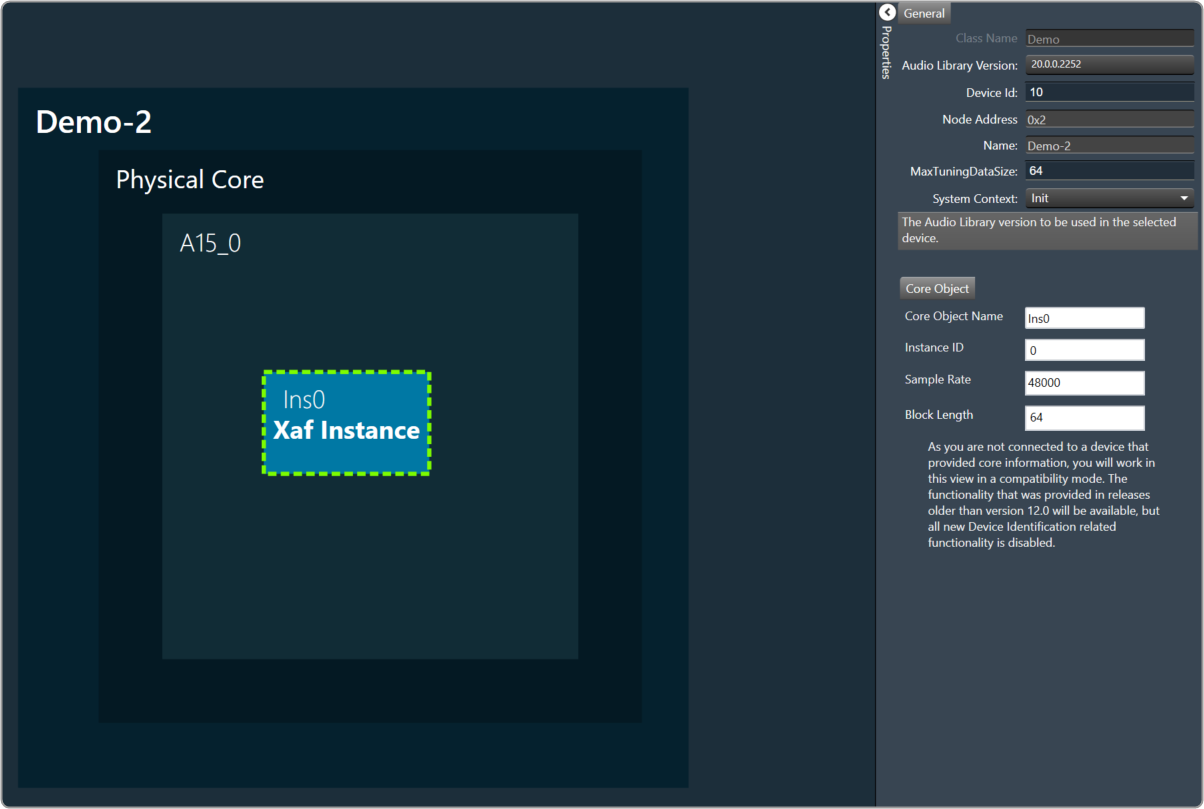Screen dimensions: 1204x809
Task: Edit the Sample Rate field 48000
Action: pyautogui.click(x=1085, y=383)
